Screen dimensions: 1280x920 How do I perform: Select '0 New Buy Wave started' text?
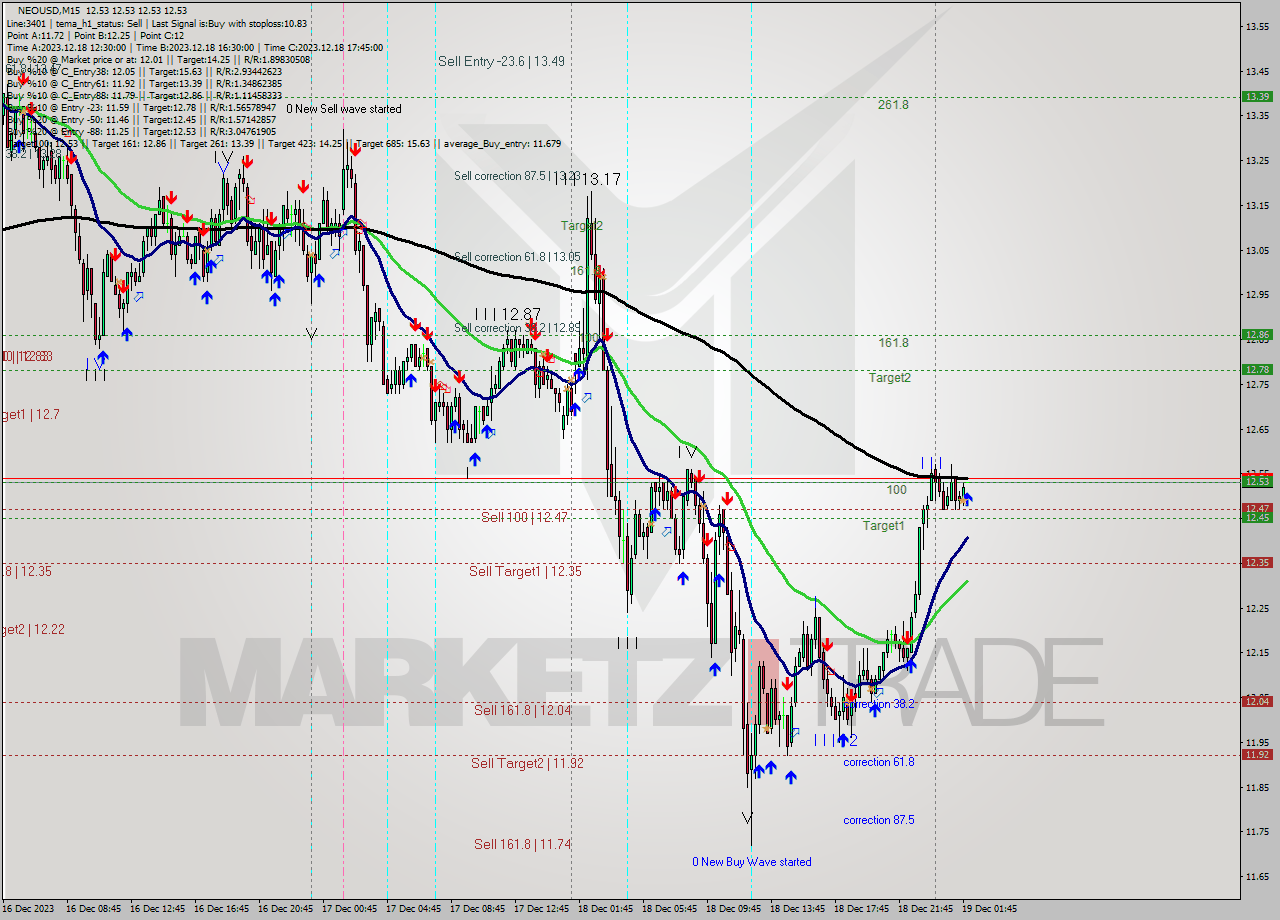pos(752,862)
